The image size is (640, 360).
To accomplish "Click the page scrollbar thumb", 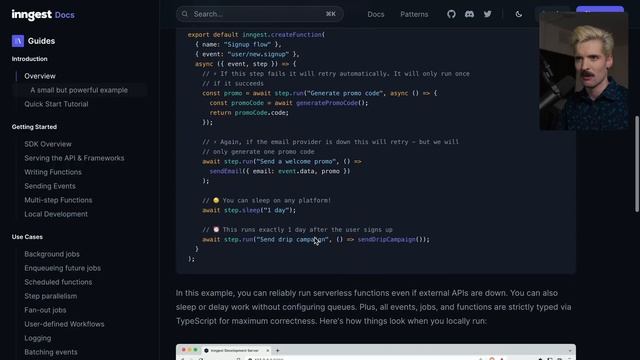I will [x=637, y=164].
